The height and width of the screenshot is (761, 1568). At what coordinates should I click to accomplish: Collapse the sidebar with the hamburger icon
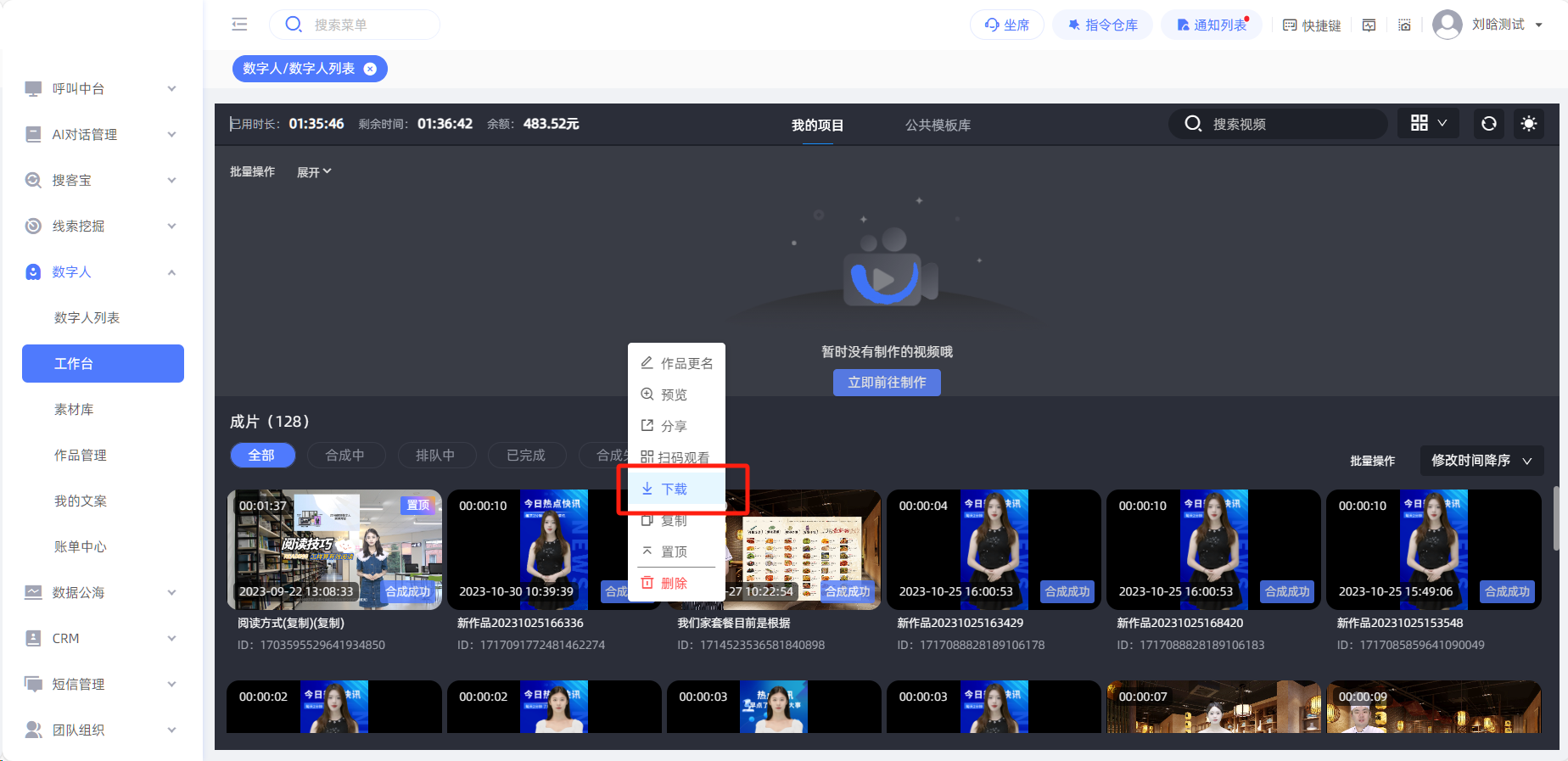pyautogui.click(x=239, y=25)
